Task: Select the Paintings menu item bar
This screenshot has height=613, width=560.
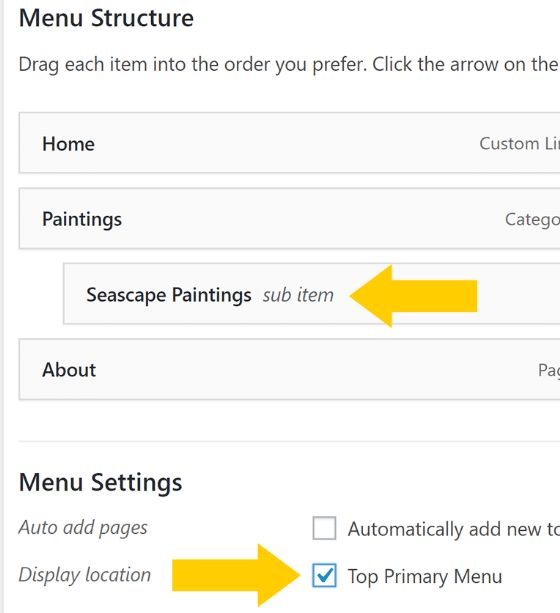Action: [x=289, y=219]
